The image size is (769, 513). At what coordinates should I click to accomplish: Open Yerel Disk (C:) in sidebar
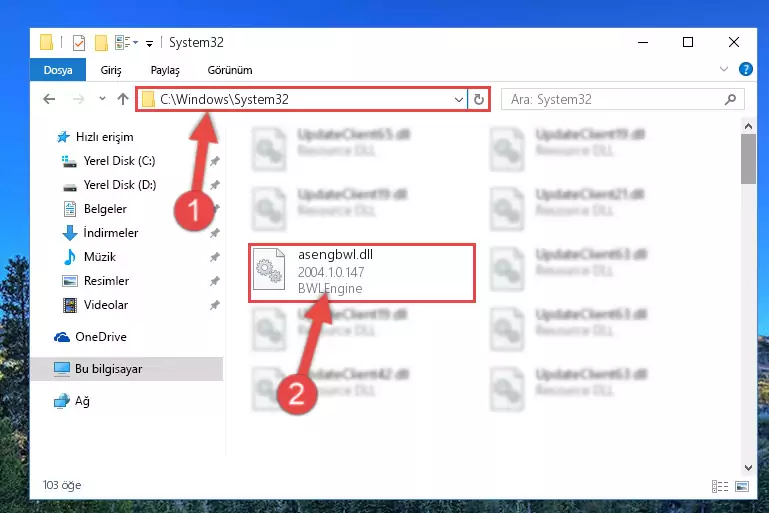[108, 161]
